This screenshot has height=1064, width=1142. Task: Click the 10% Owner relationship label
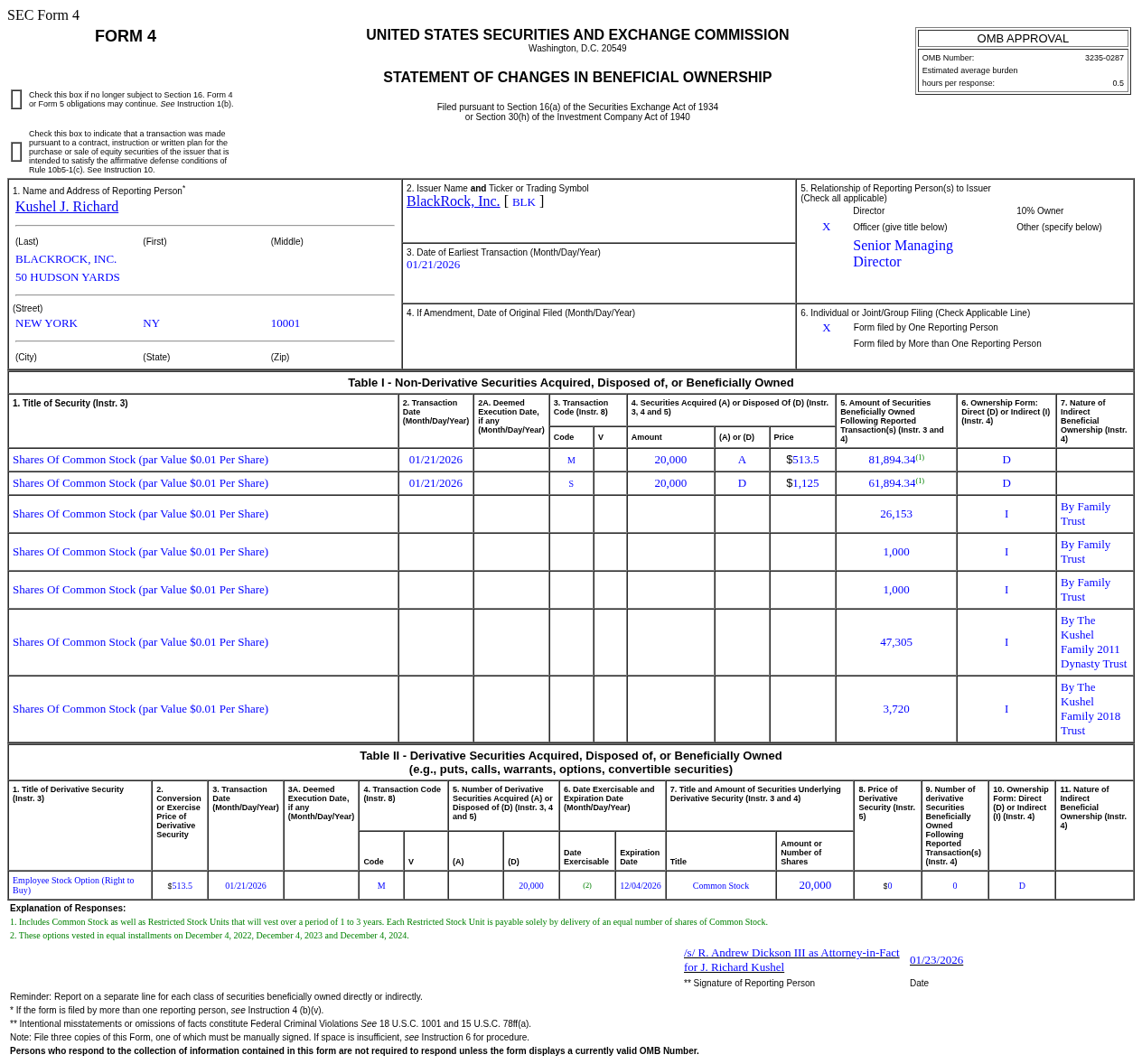click(1040, 211)
